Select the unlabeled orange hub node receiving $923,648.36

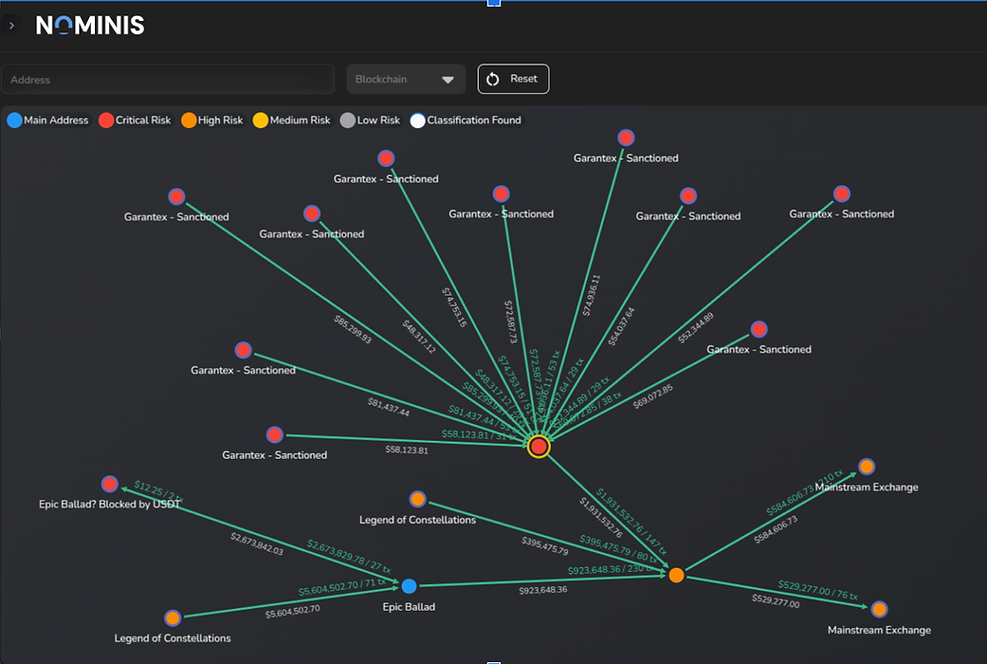click(677, 575)
